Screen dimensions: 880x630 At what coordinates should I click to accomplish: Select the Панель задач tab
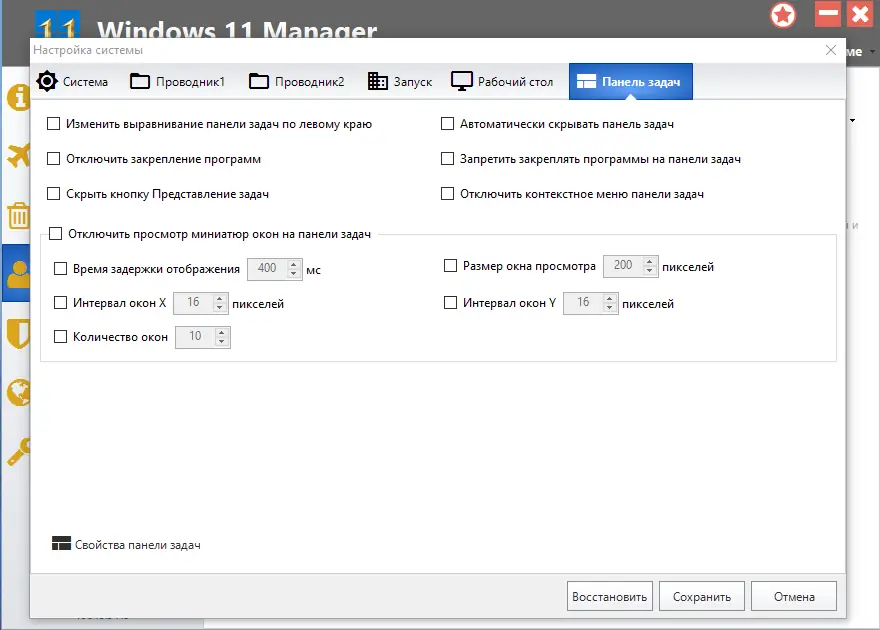pyautogui.click(x=631, y=81)
